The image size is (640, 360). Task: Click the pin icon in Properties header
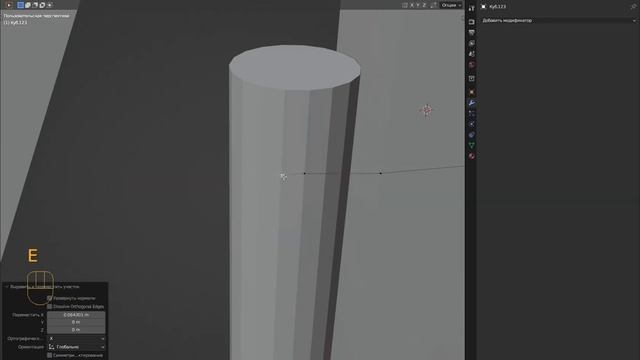point(633,7)
